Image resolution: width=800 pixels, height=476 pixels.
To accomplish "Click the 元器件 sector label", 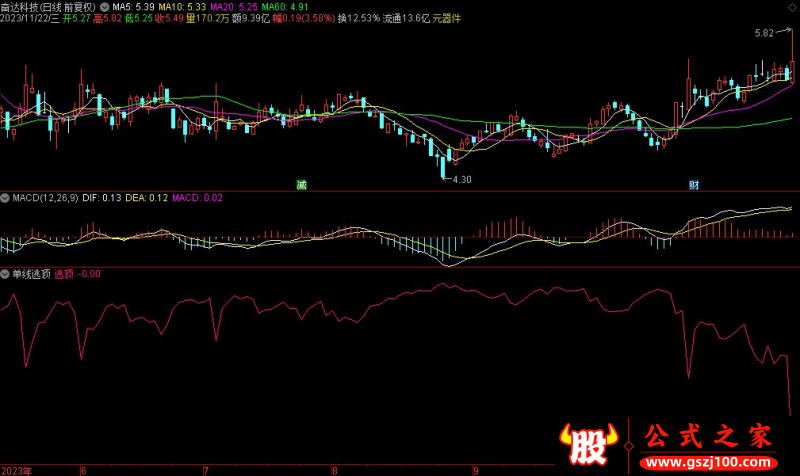I will click(x=446, y=18).
